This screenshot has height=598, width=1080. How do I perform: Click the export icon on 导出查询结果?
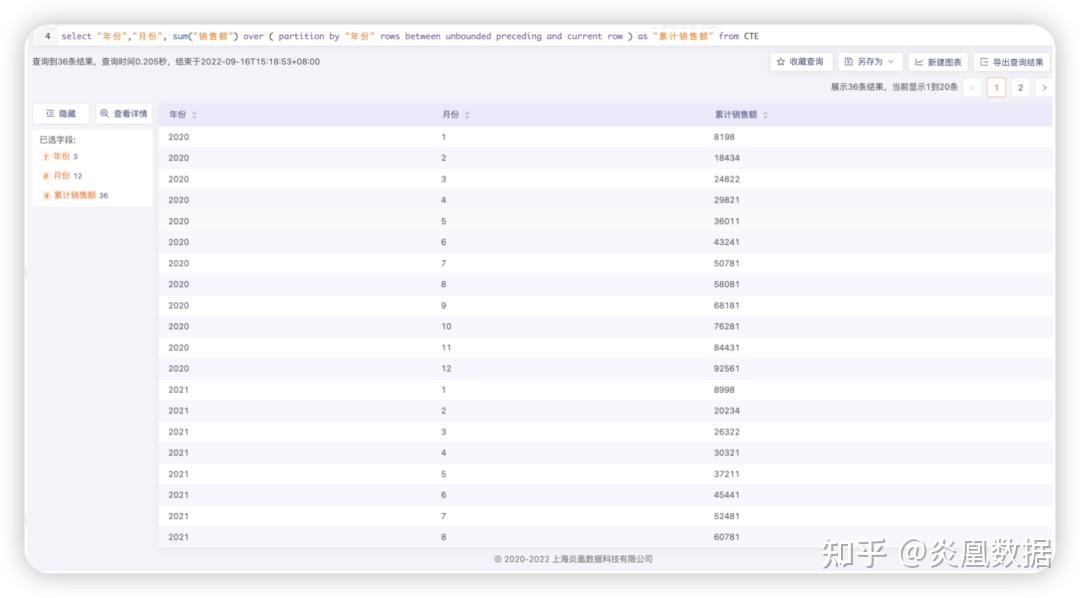click(984, 62)
